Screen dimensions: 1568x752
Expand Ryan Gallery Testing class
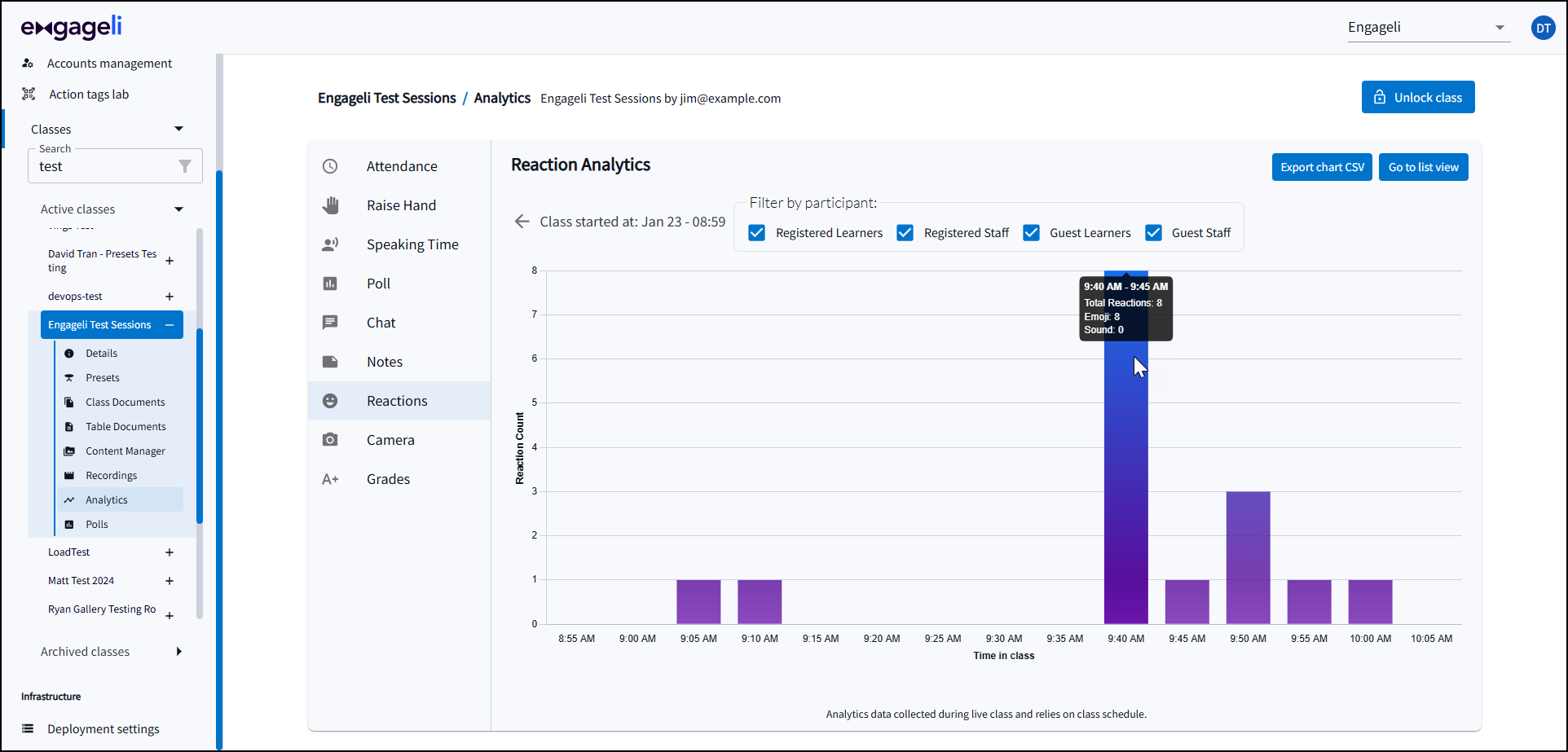point(170,615)
